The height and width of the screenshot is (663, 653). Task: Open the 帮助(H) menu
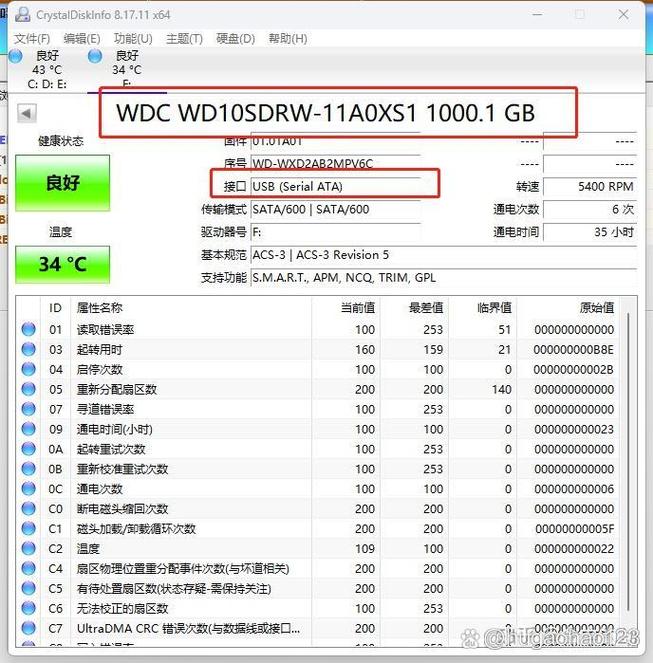tap(288, 39)
